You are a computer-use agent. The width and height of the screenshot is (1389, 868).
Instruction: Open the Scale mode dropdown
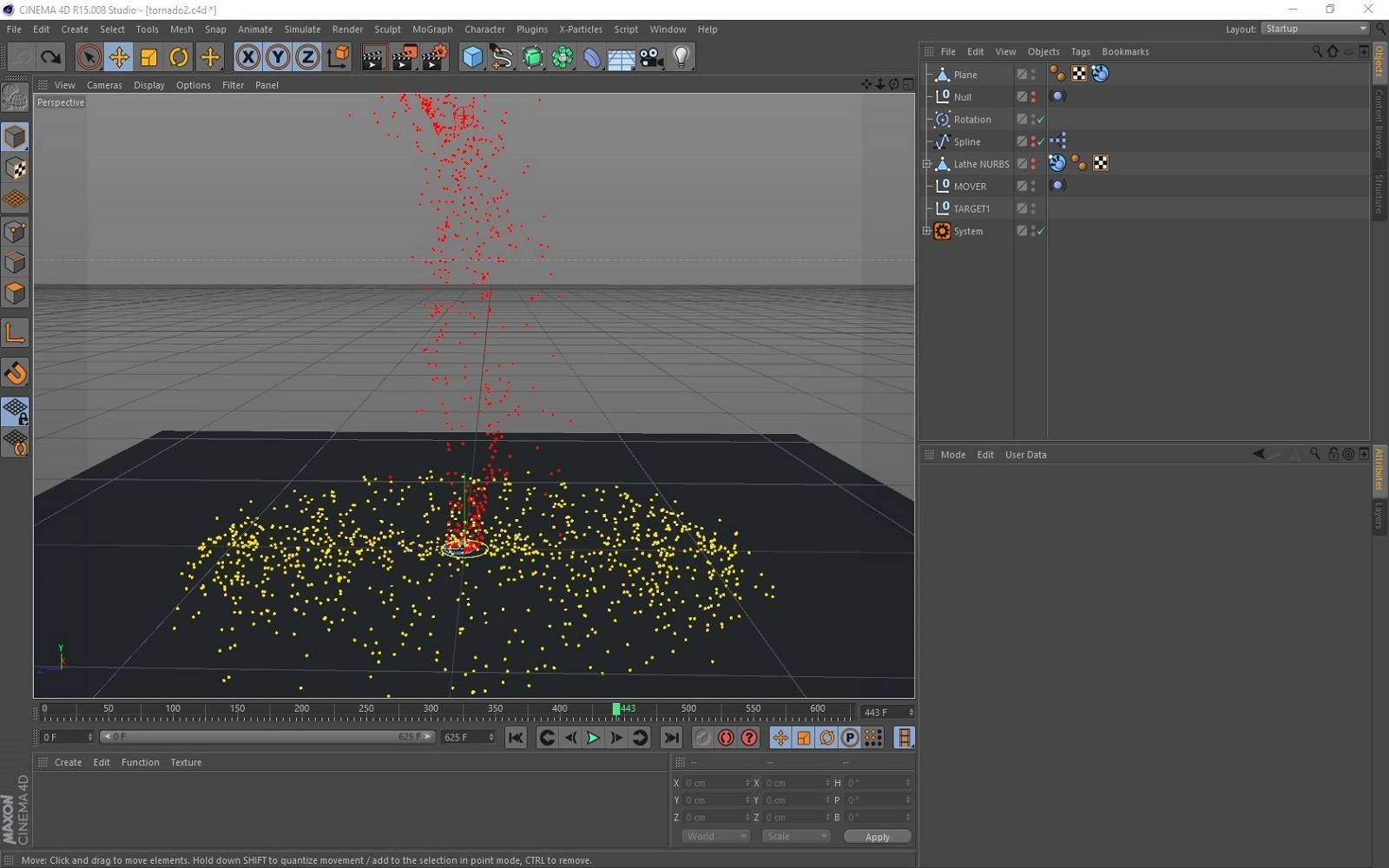796,836
